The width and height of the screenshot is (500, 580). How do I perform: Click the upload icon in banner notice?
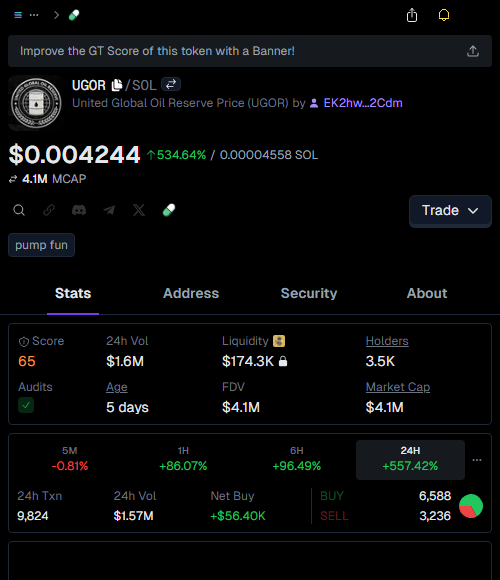tap(473, 51)
